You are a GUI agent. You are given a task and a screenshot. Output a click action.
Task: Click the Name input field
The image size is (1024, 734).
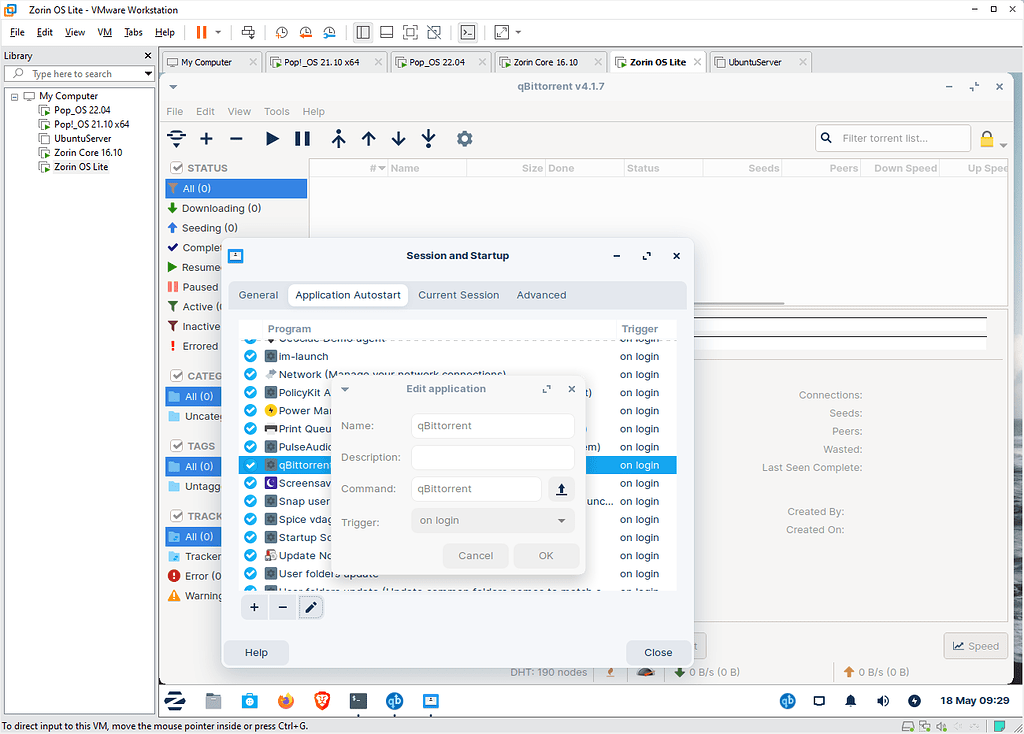[492, 426]
